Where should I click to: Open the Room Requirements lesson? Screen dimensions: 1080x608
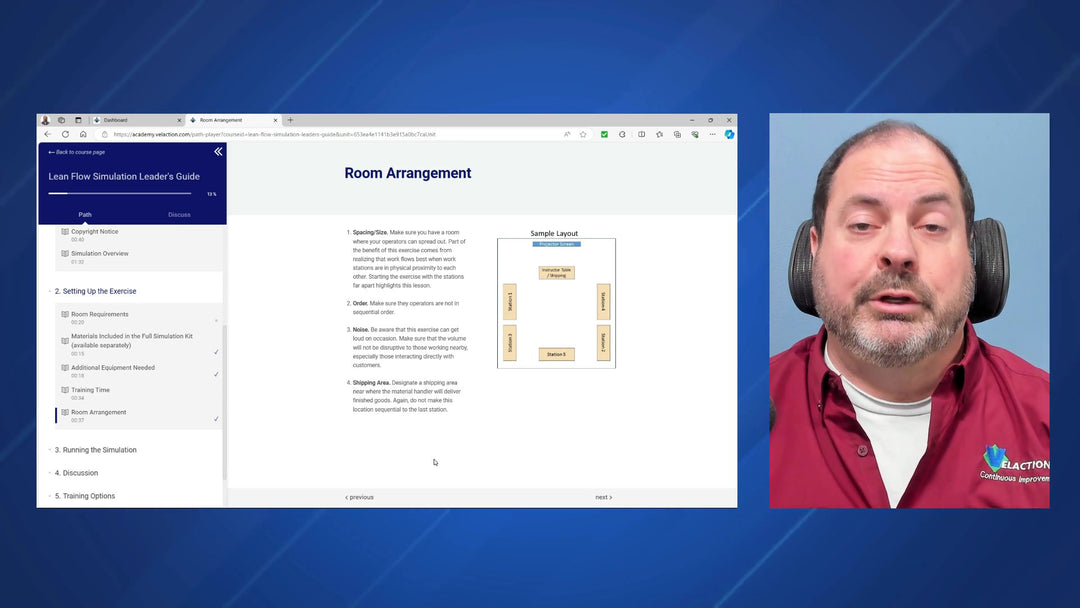click(100, 314)
